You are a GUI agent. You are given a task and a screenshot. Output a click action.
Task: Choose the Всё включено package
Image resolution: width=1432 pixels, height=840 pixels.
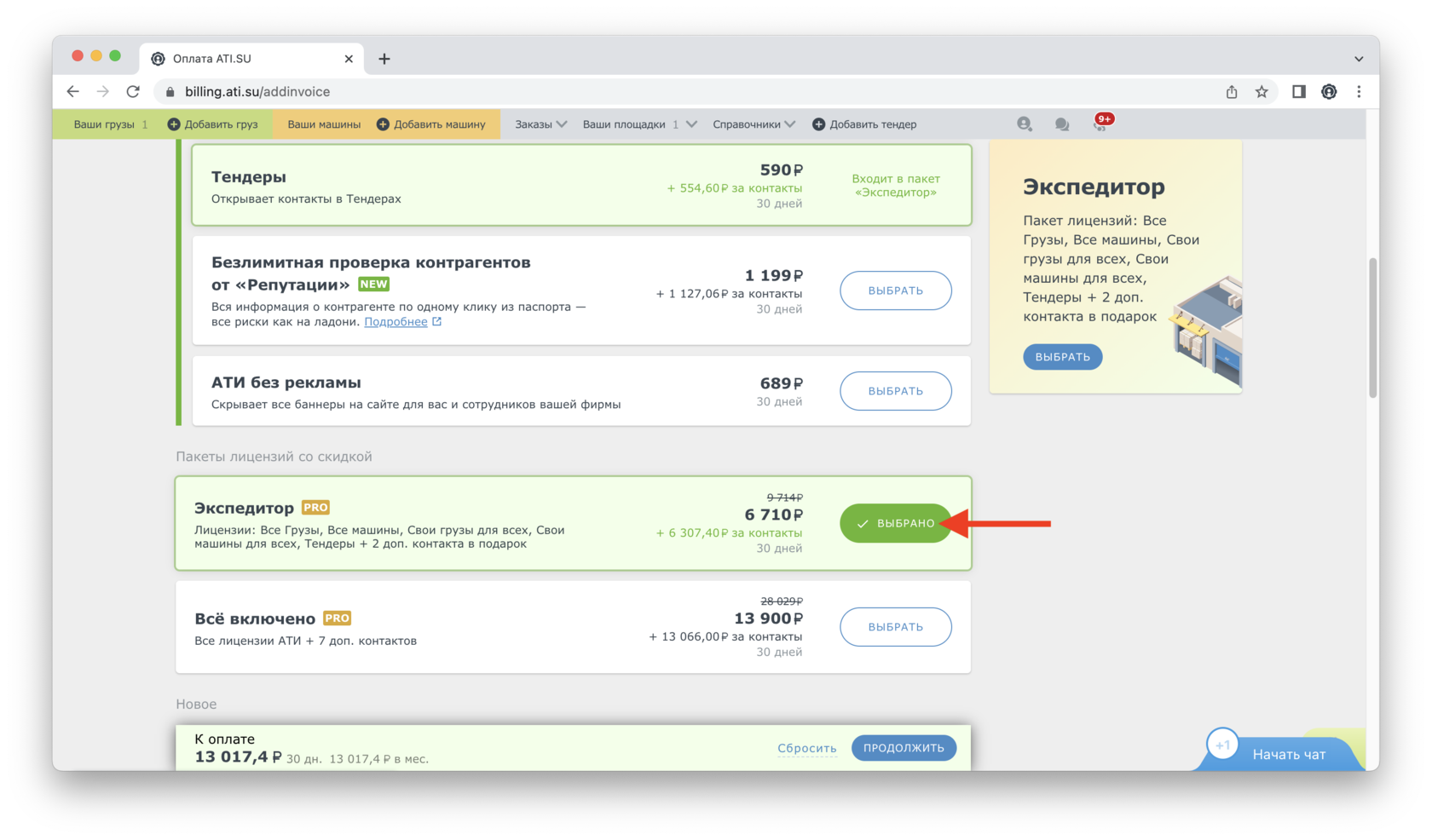click(896, 627)
